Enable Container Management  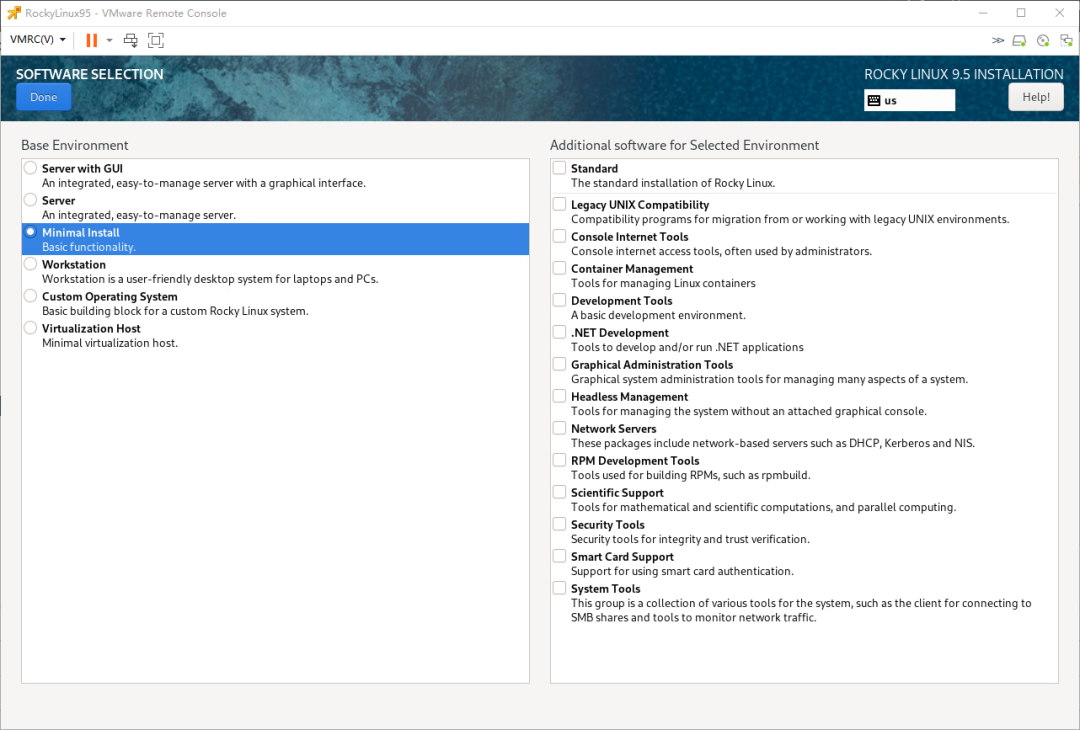559,269
